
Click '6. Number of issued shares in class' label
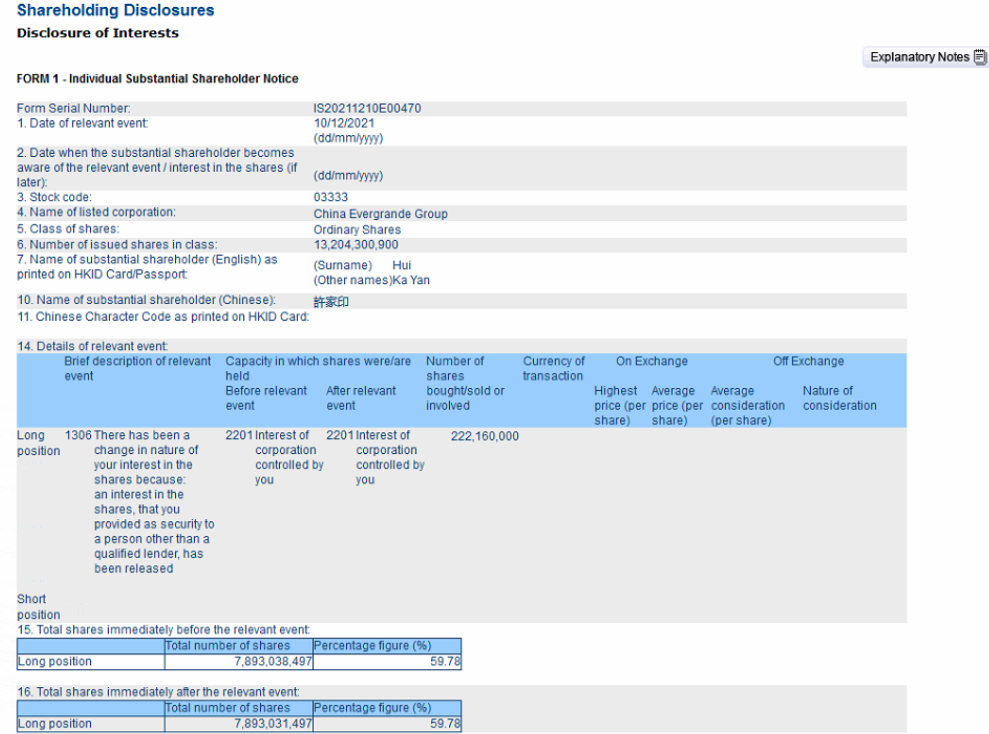pos(117,245)
